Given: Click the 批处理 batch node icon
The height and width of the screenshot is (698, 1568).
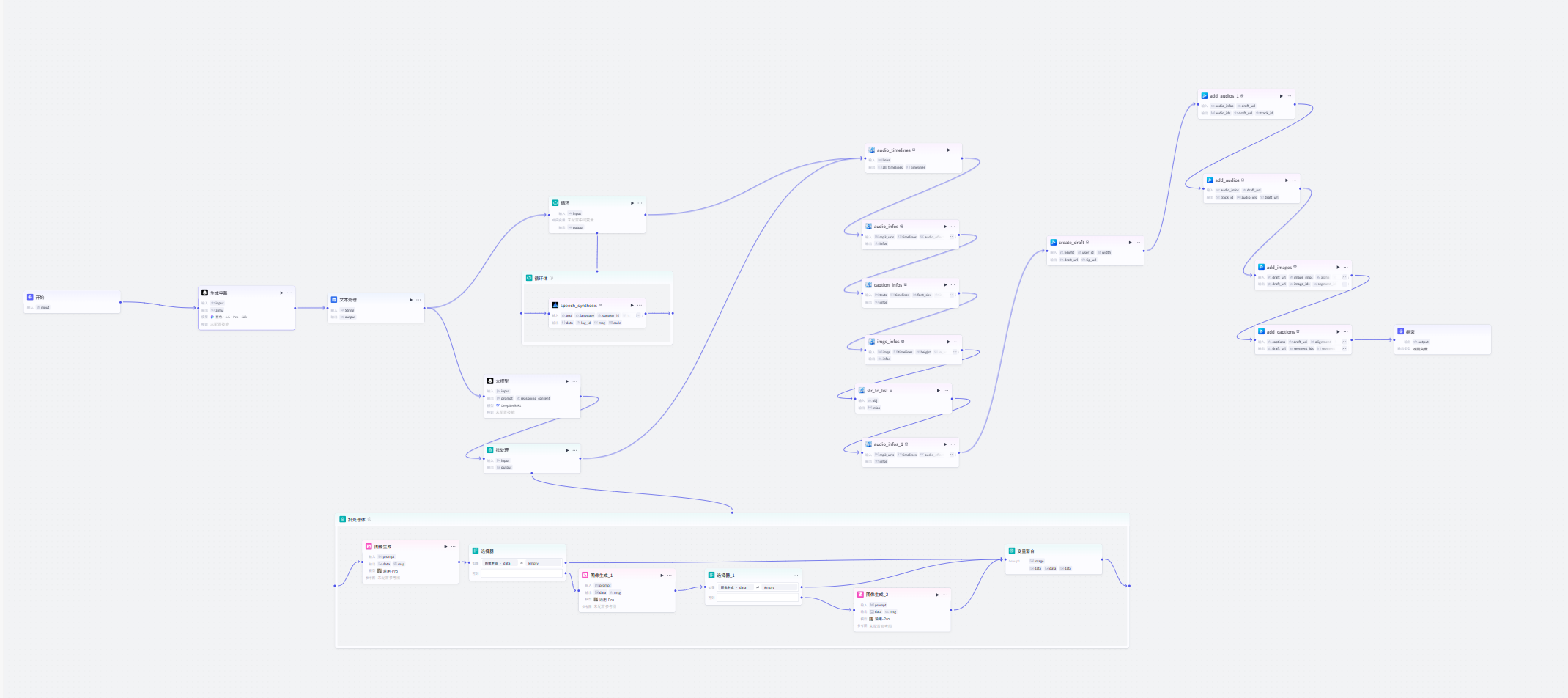Looking at the screenshot, I should click(490, 450).
